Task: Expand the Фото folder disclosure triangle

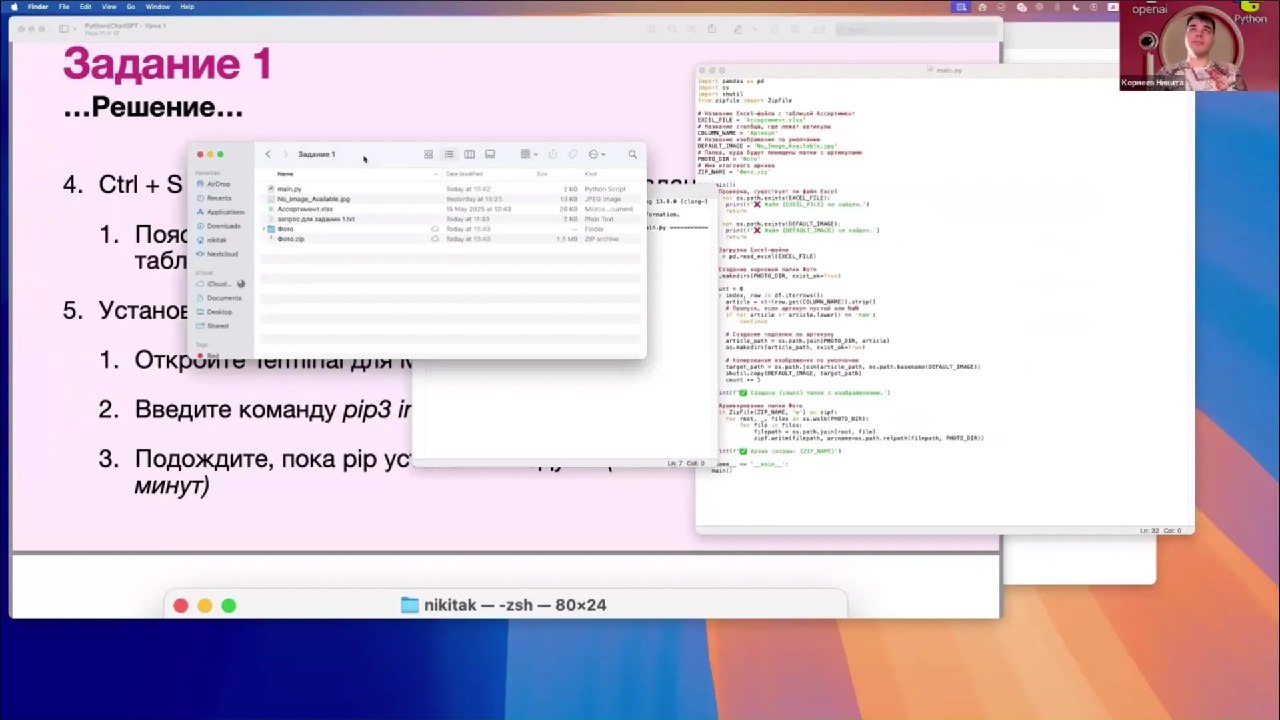Action: [264, 229]
